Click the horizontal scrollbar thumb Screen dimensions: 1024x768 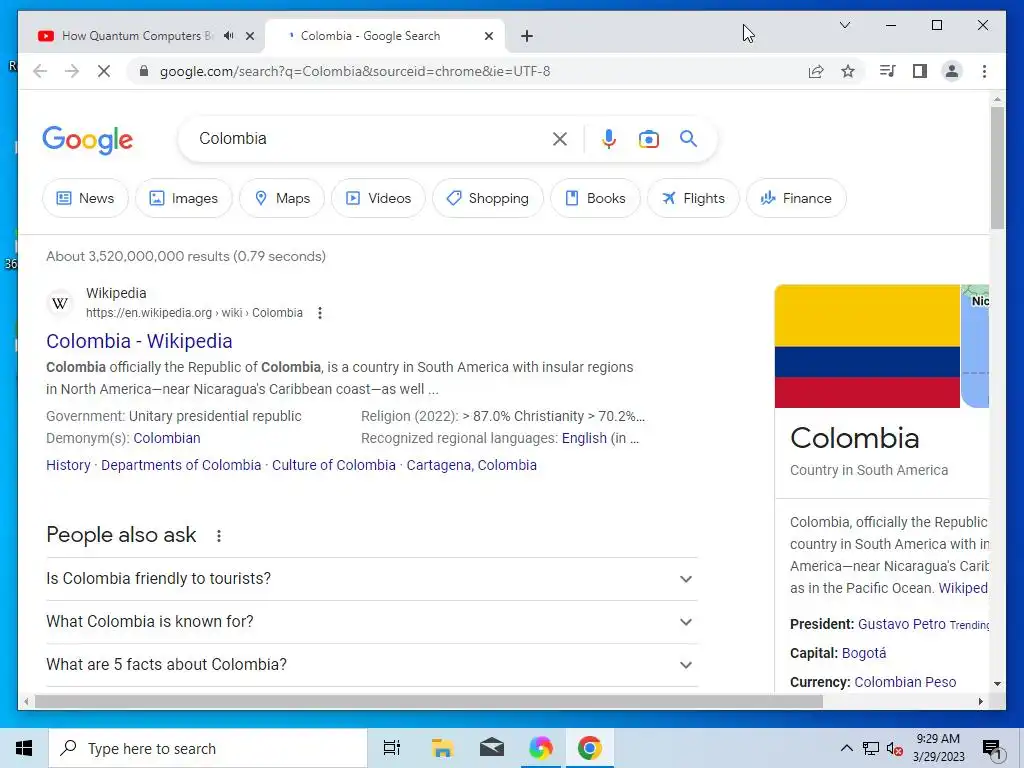click(428, 702)
